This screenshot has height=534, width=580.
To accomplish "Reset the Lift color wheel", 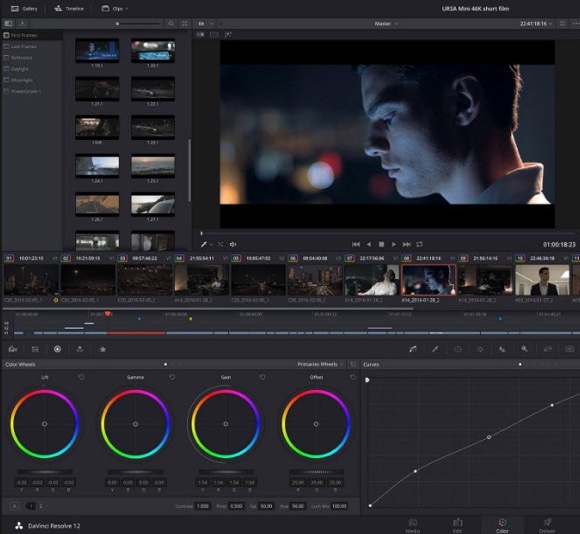I will coord(81,377).
